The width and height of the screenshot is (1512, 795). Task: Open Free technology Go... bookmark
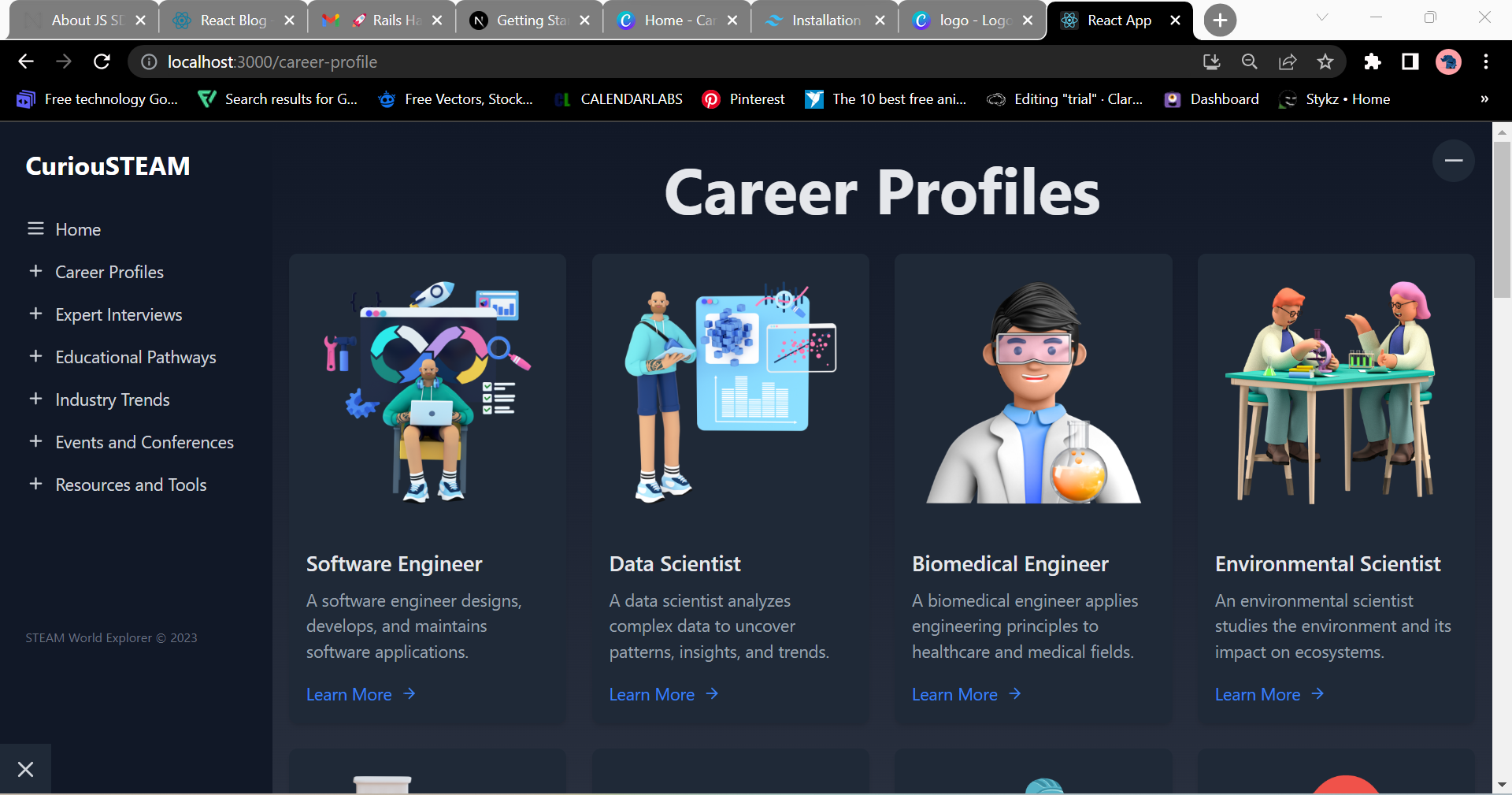(98, 99)
